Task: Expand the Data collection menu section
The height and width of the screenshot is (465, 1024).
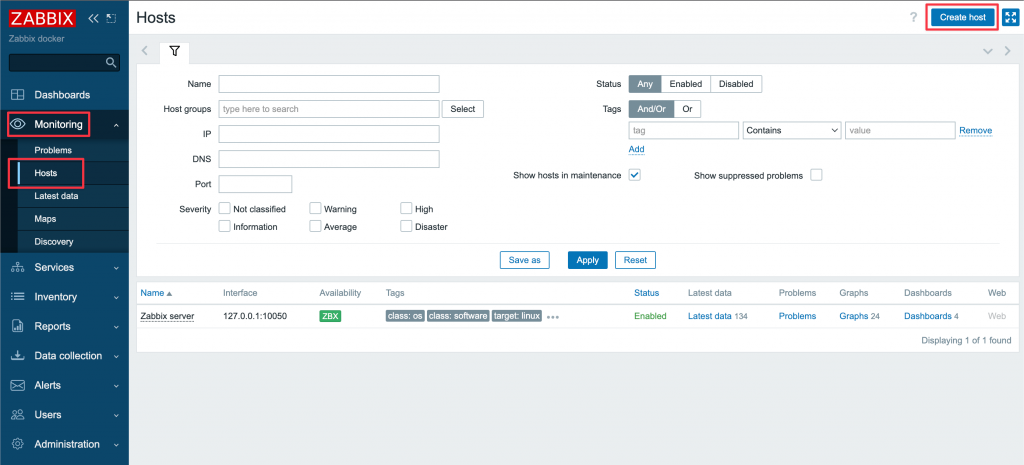Action: pos(116,356)
